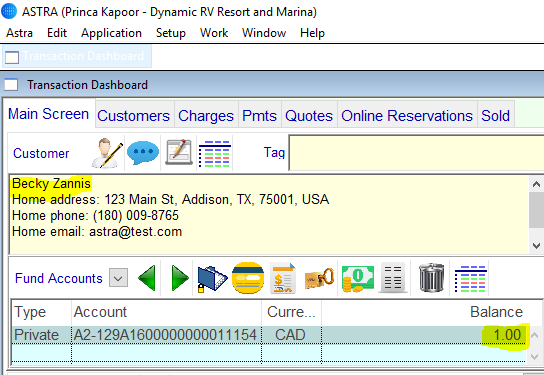Open the Work menu
Viewport: 544px width, 375px height.
click(214, 33)
